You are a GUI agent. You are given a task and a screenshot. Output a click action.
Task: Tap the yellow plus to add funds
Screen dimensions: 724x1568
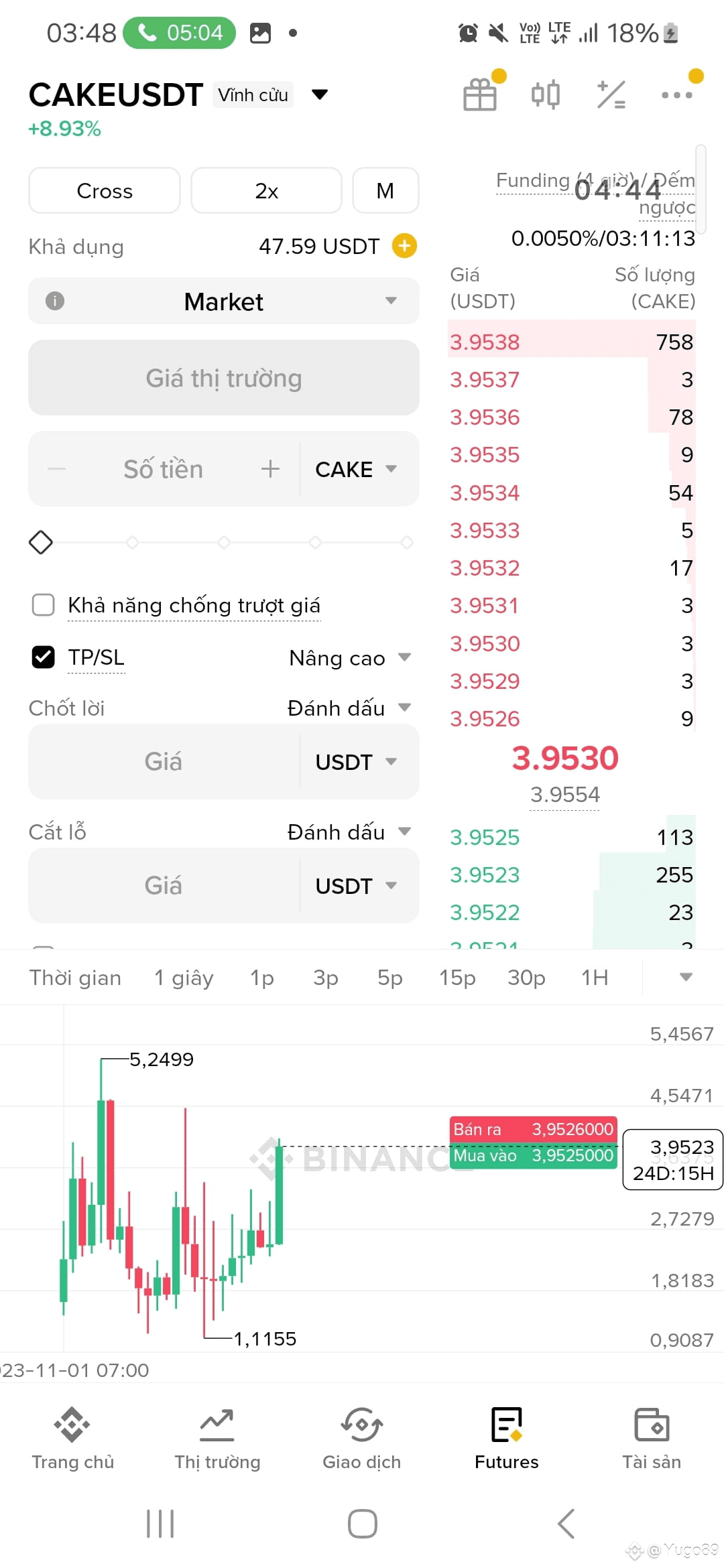click(x=404, y=246)
